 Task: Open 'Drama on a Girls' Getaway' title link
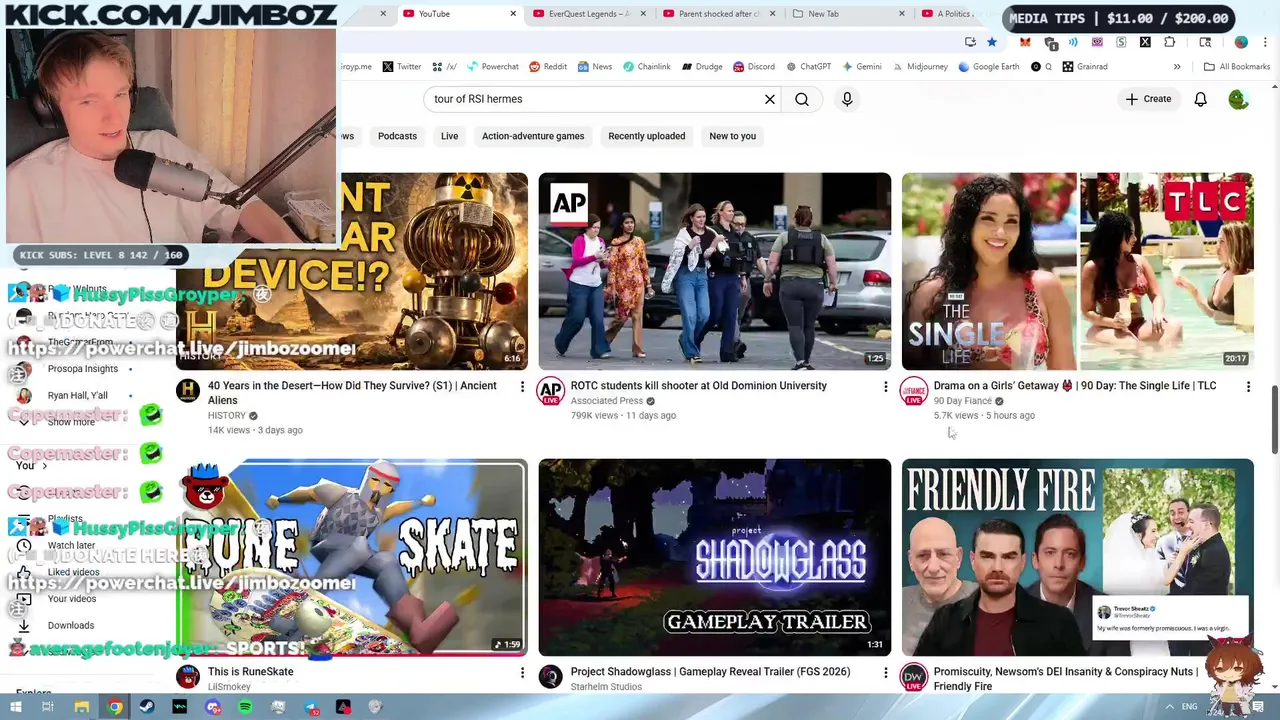tap(1075, 386)
